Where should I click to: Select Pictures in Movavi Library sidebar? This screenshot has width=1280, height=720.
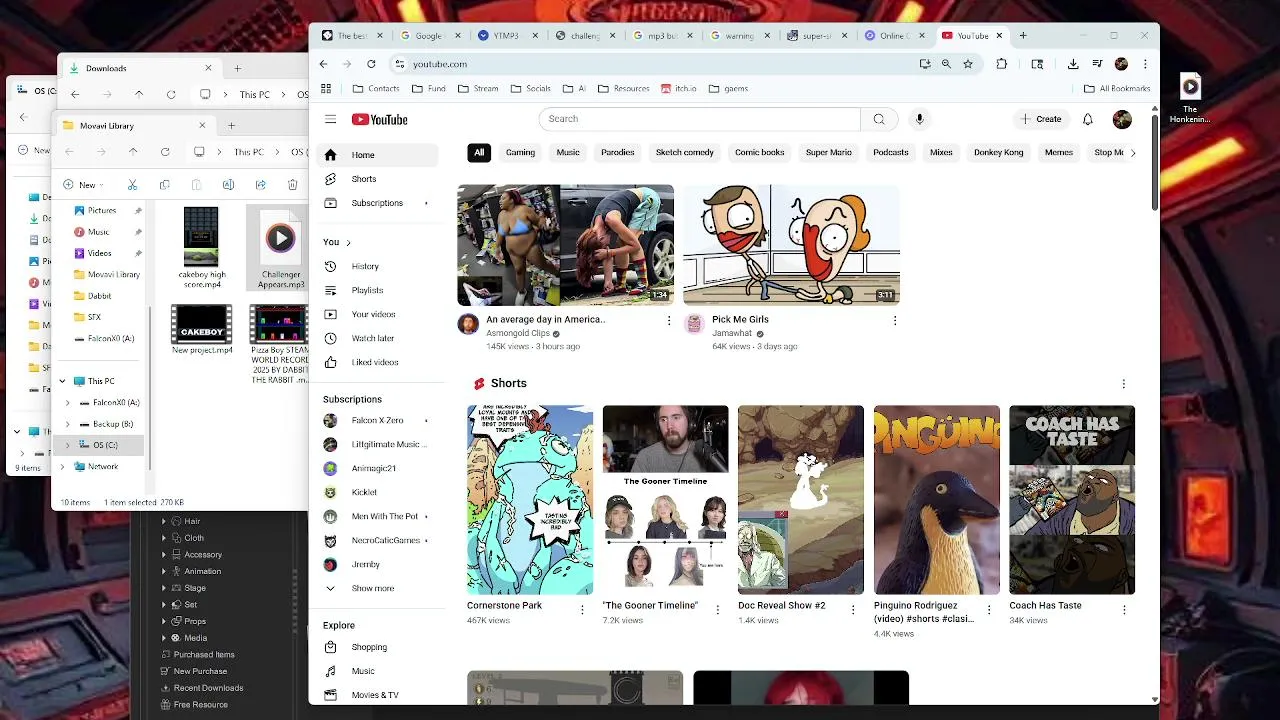[x=102, y=211]
